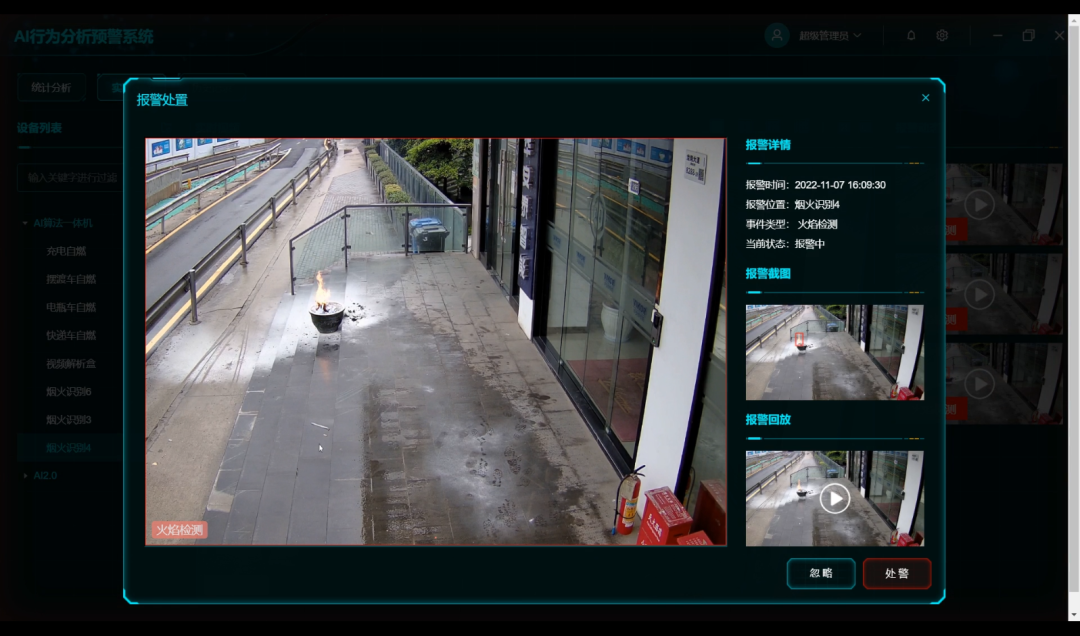Click the 忽略 button

[821, 573]
